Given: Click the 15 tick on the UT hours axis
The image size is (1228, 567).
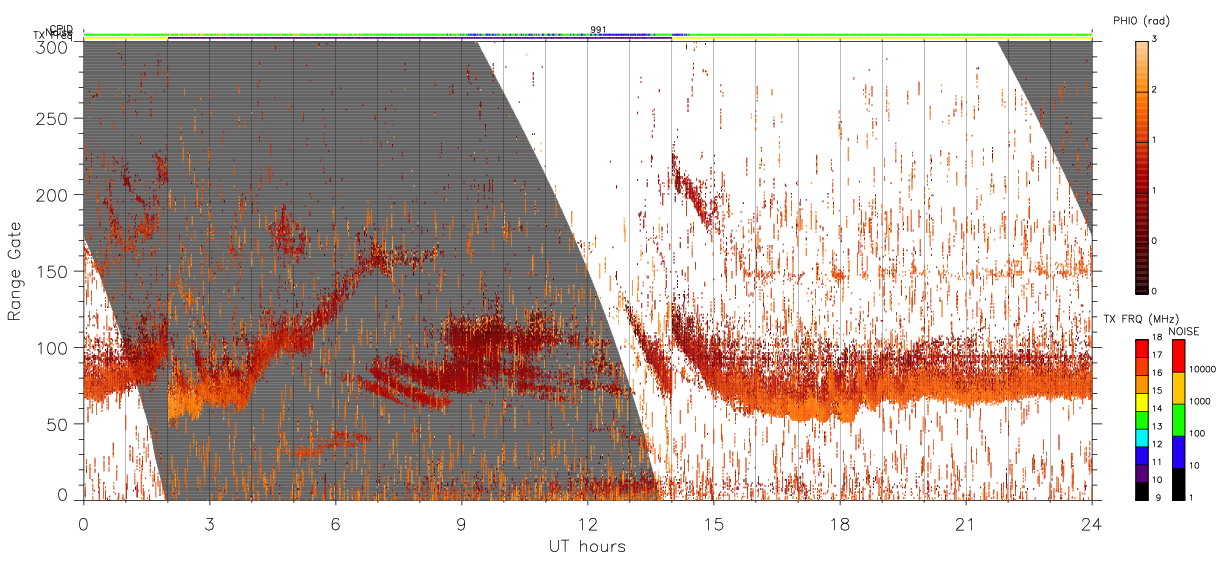Looking at the screenshot, I should click(713, 524).
